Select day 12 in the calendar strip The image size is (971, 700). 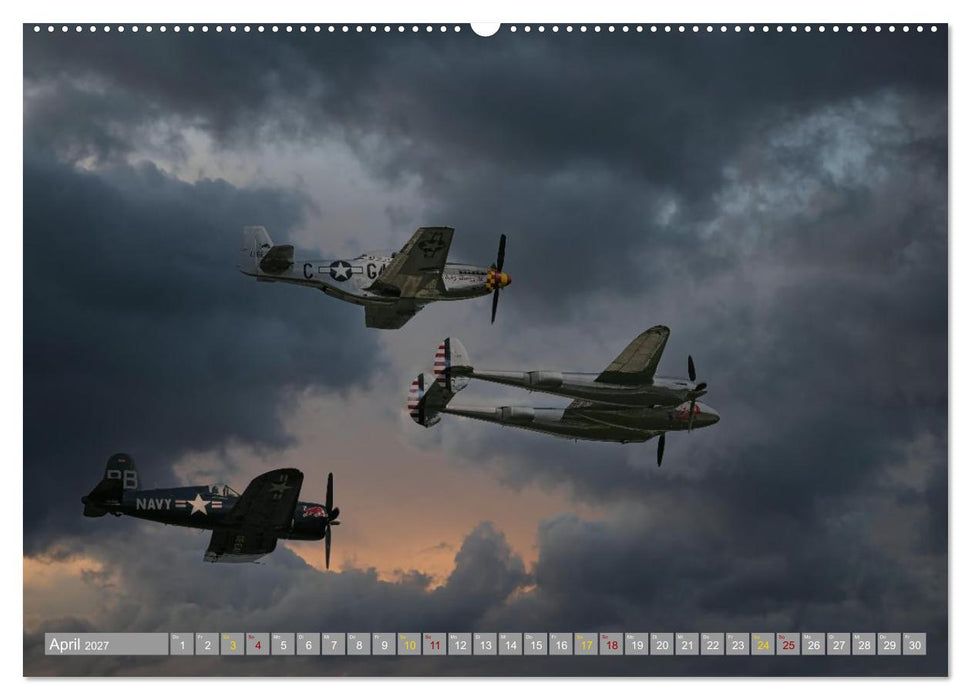[460, 644]
